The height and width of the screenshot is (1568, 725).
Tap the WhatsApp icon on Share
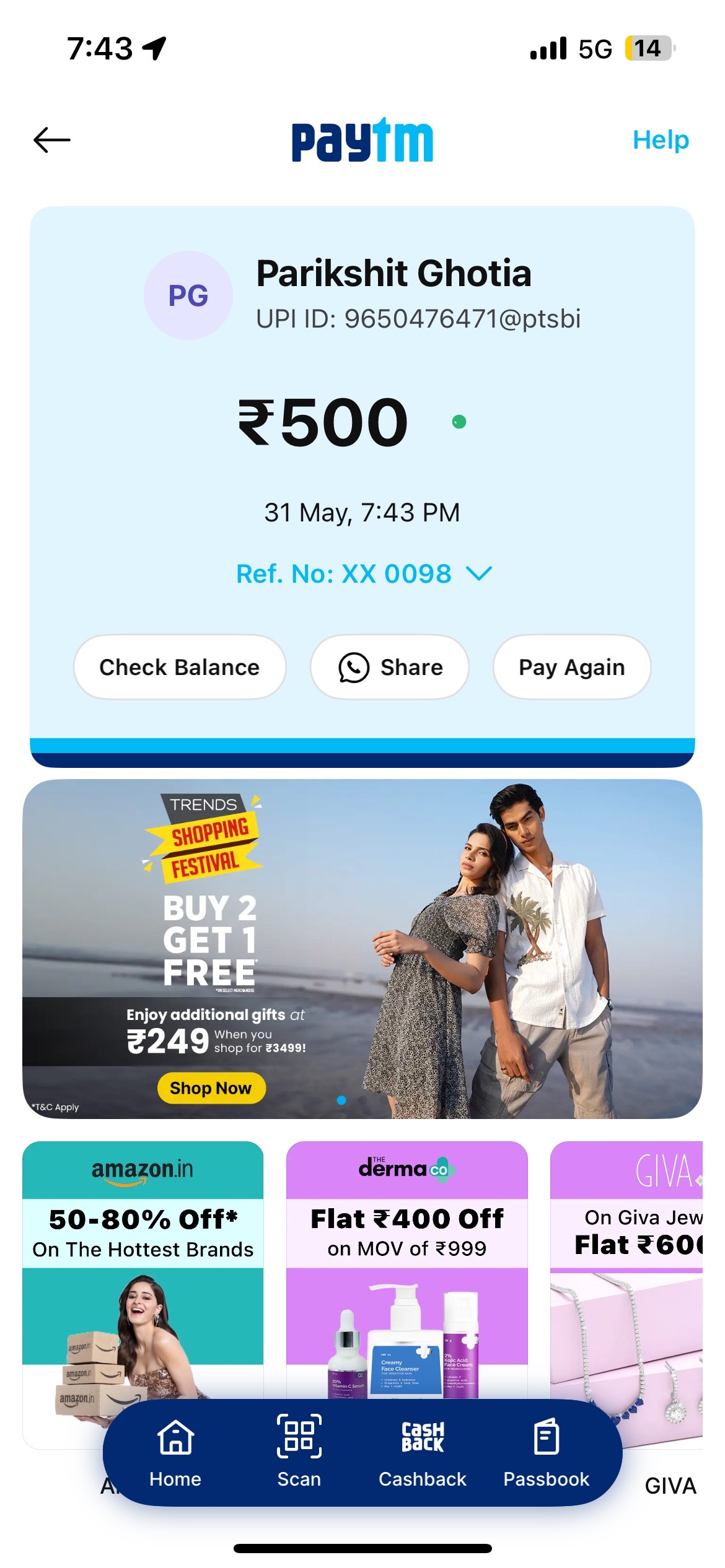point(354,668)
